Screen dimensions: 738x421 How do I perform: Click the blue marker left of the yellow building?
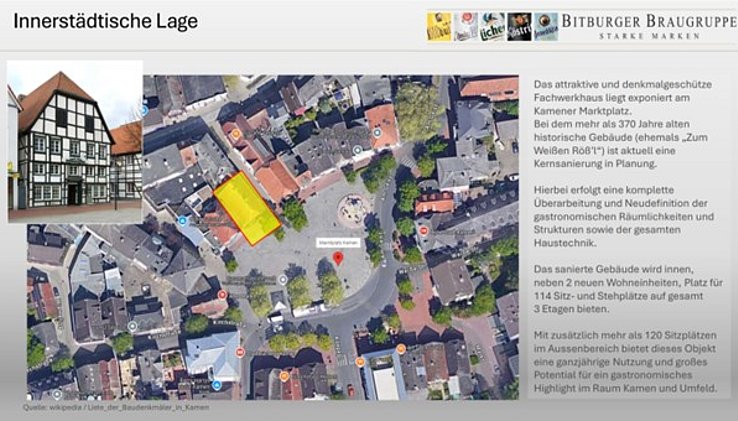(x=183, y=221)
